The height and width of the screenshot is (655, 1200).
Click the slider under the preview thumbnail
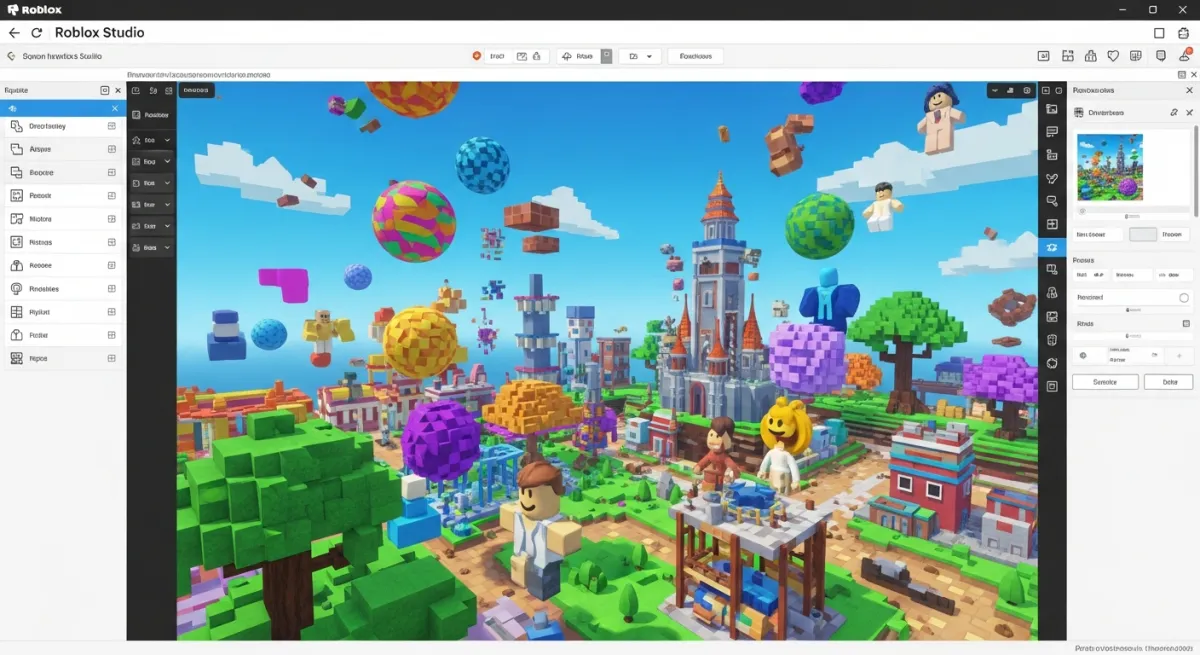coord(1132,215)
